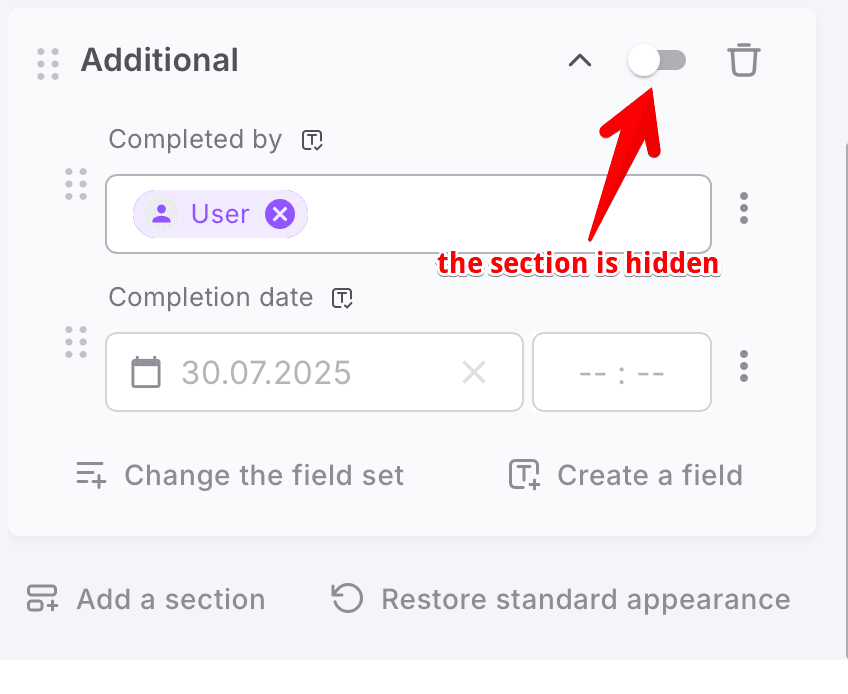Toggle visibility of the Additional section
The height and width of the screenshot is (694, 848).
(x=657, y=60)
